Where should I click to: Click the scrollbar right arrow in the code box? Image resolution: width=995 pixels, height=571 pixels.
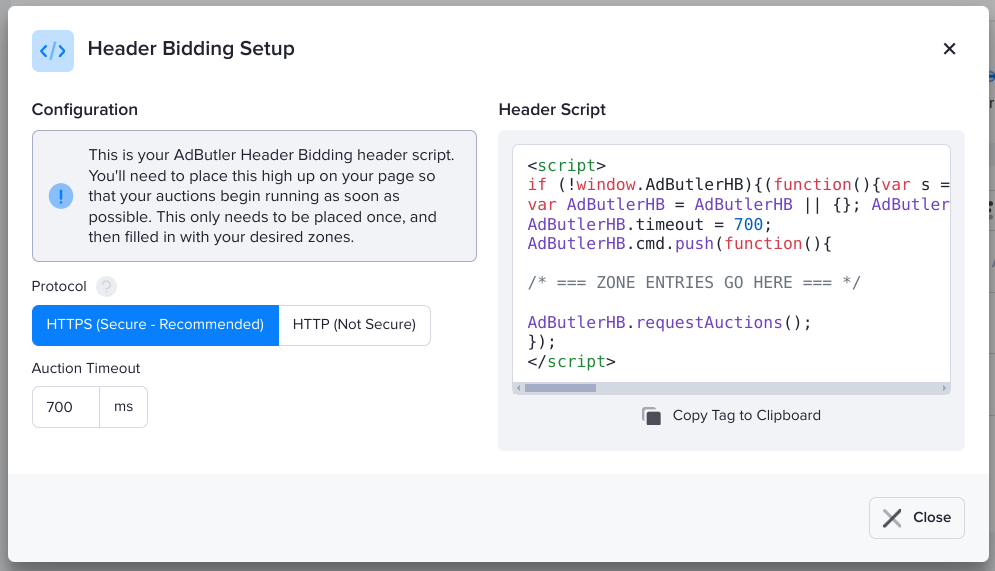(944, 388)
